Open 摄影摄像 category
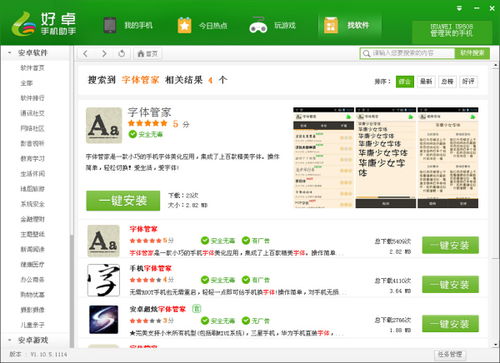The width and height of the screenshot is (500, 363). [x=32, y=310]
